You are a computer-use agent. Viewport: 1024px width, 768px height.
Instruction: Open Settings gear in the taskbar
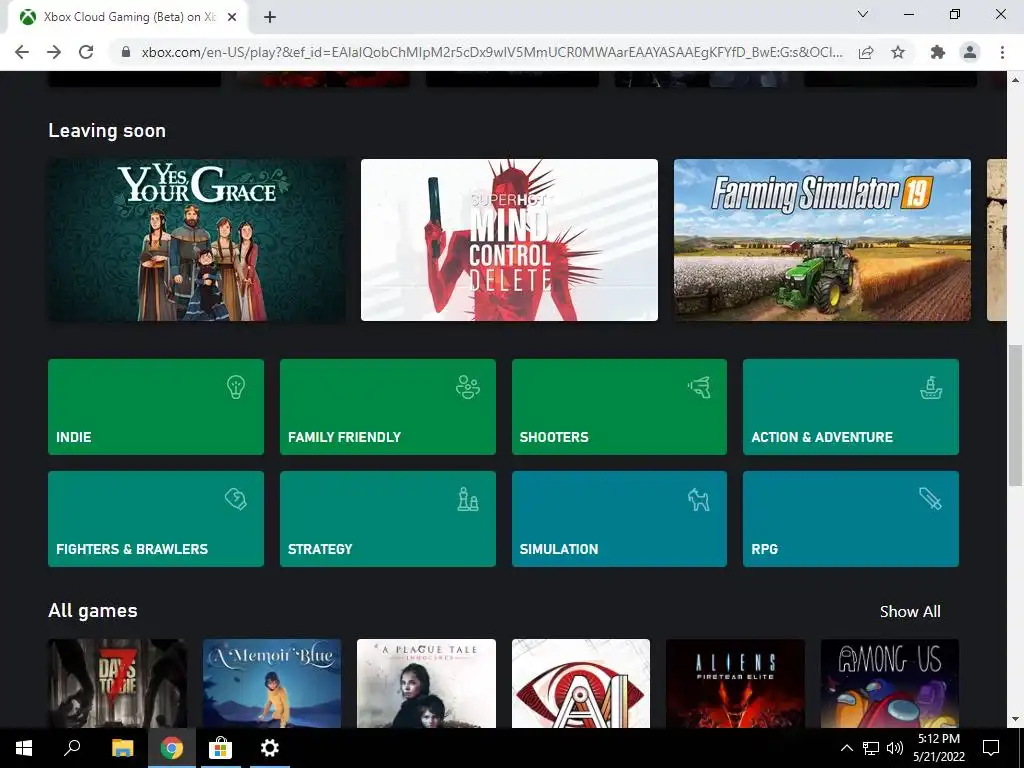coord(270,748)
